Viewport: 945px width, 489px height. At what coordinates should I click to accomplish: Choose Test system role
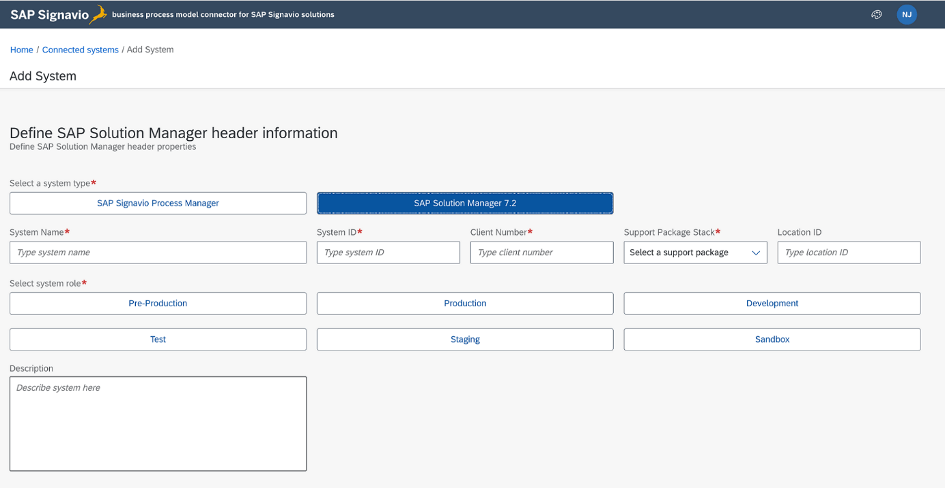pyautogui.click(x=158, y=339)
